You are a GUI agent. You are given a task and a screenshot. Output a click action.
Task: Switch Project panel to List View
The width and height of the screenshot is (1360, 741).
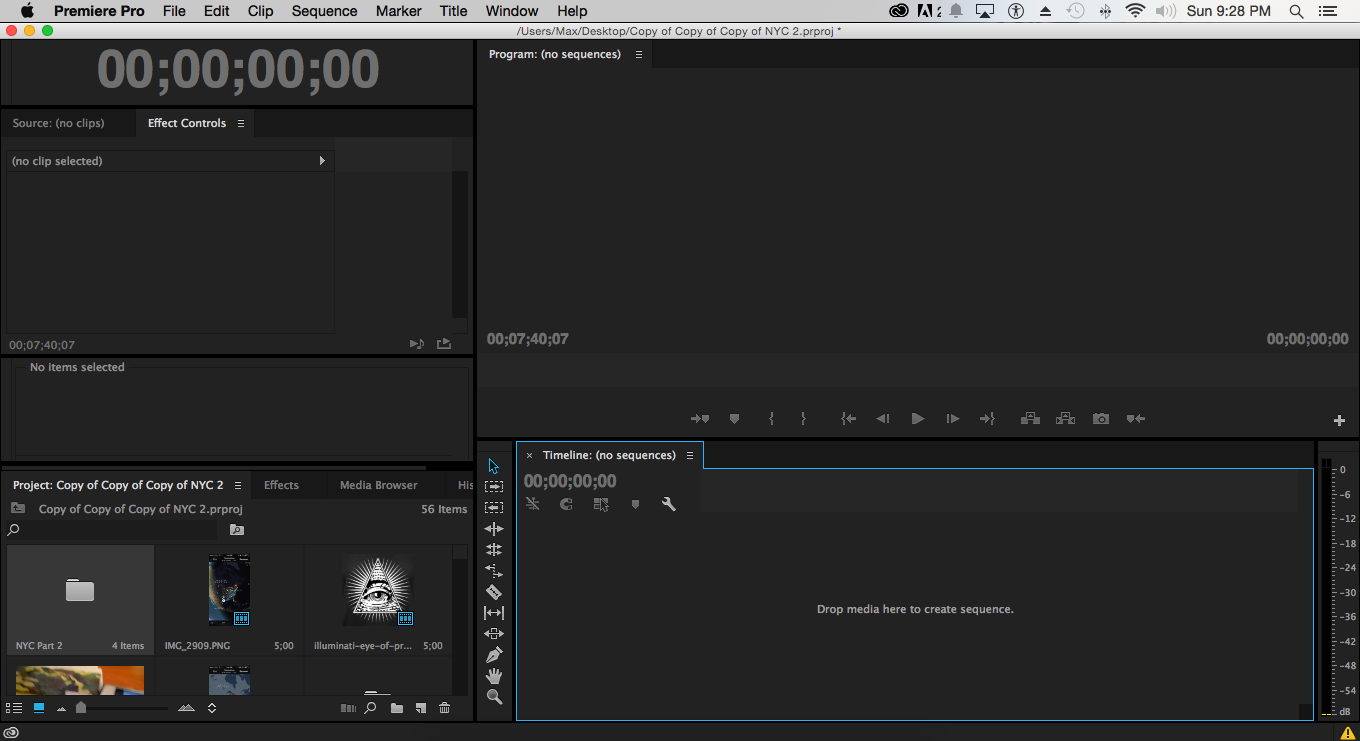(14, 708)
